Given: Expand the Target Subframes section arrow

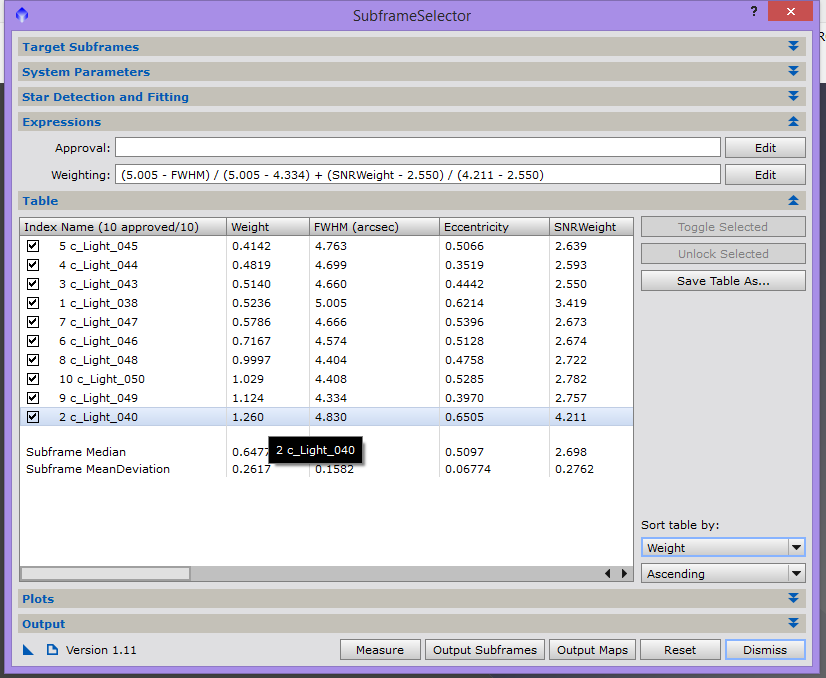Looking at the screenshot, I should (x=793, y=47).
